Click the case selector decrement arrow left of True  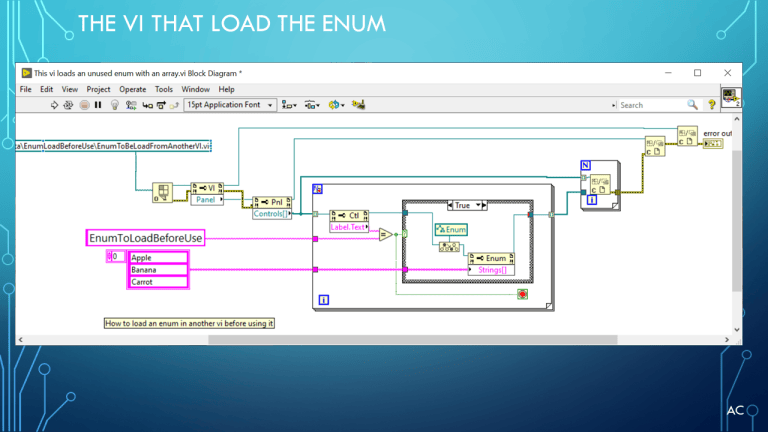click(x=450, y=206)
